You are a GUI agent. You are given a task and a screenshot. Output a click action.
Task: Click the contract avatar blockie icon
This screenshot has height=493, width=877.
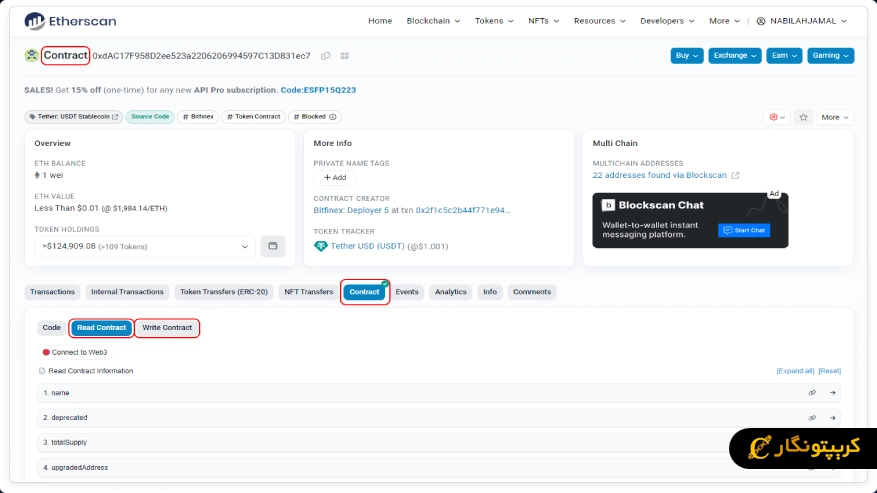(31, 55)
